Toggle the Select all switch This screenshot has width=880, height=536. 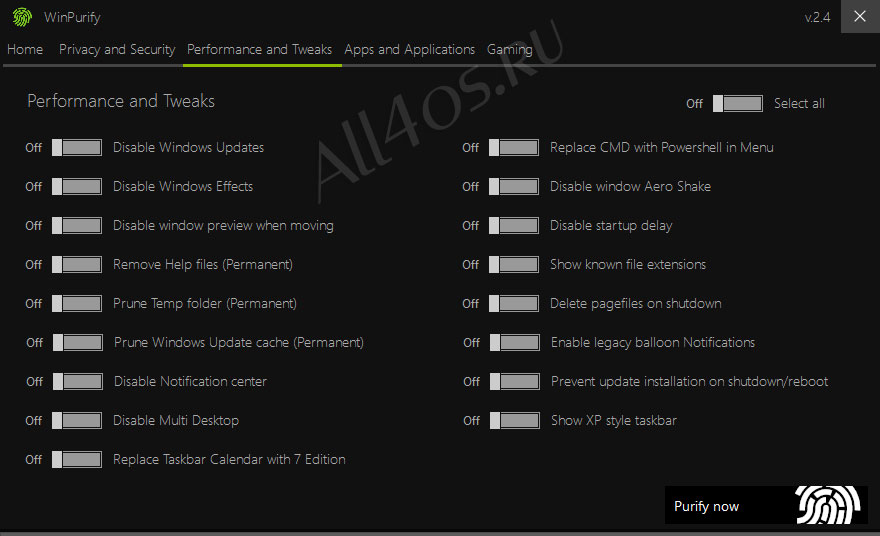737,103
